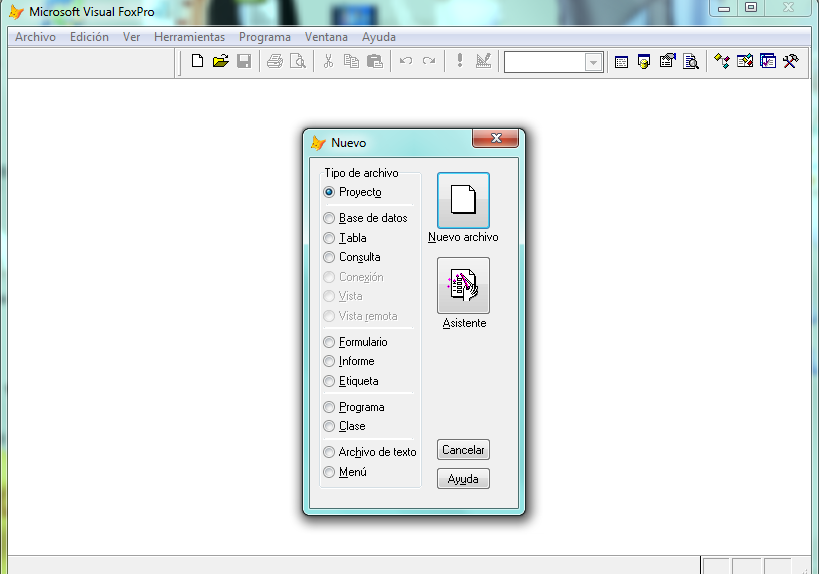Open the Herramientas menu
This screenshot has height=574, width=819.
tap(190, 37)
